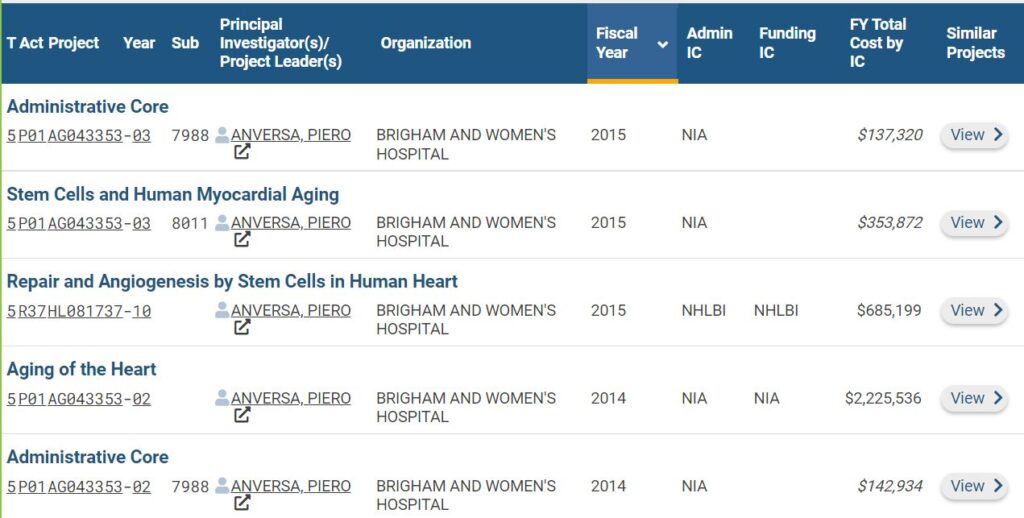Image resolution: width=1024 pixels, height=518 pixels.
Task: Click person icon in Aging of the Heart row
Action: pyautogui.click(x=222, y=398)
